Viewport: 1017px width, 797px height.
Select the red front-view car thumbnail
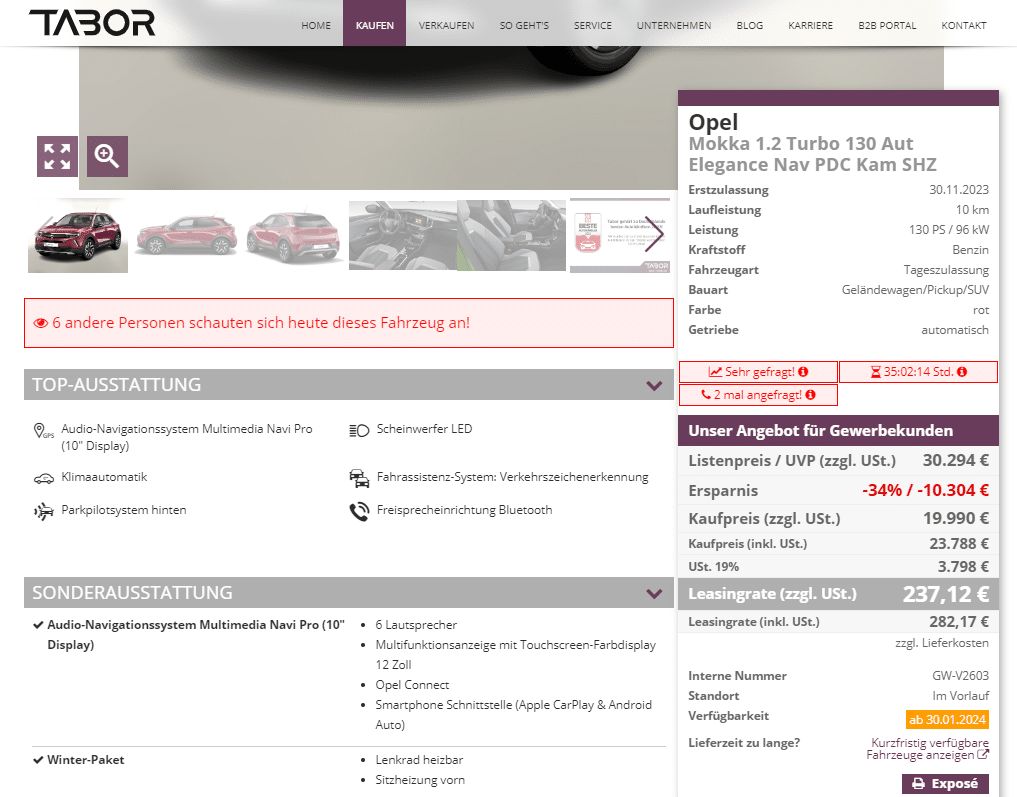(78, 235)
